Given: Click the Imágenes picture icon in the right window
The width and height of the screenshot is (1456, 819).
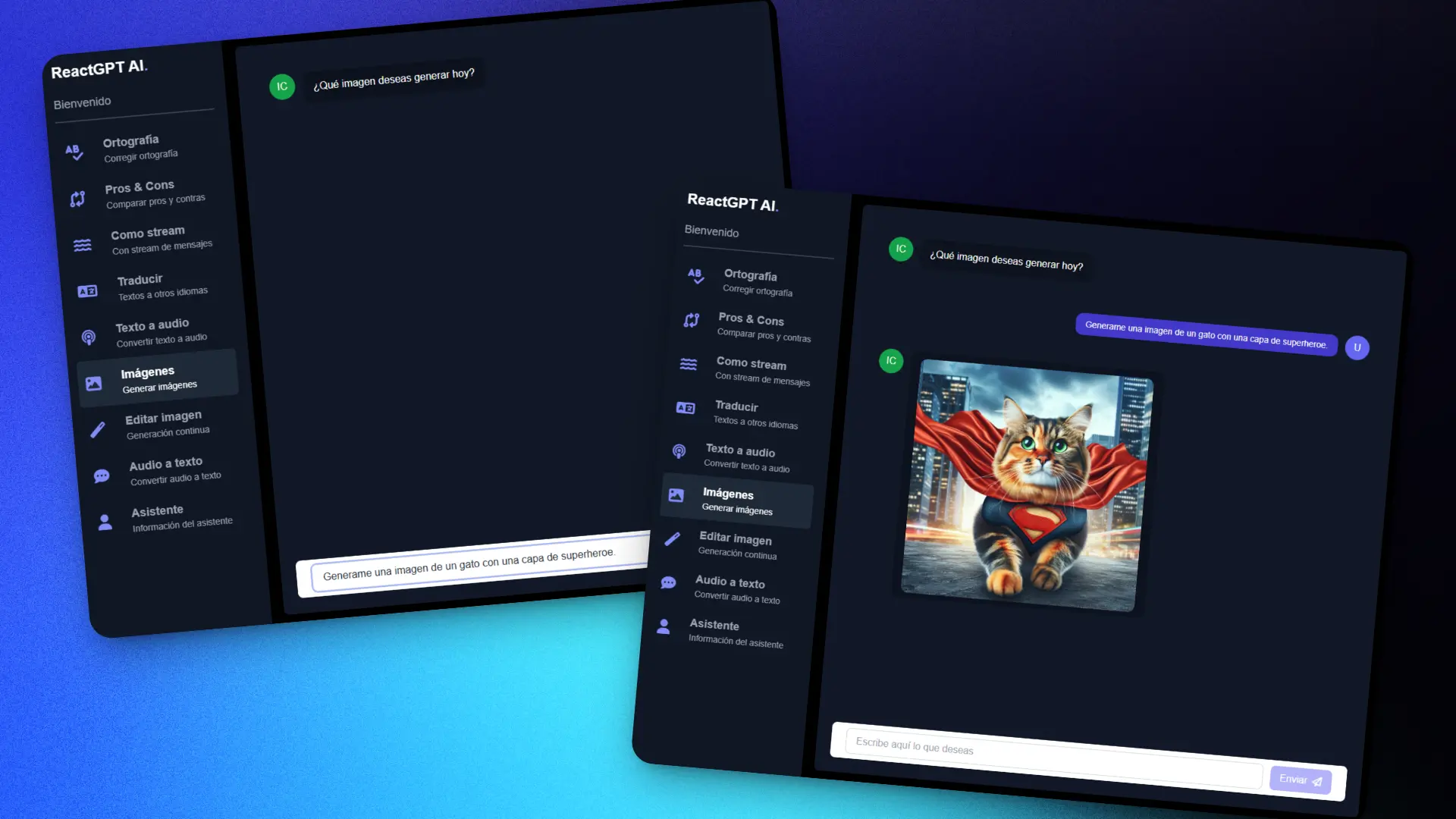Looking at the screenshot, I should point(676,496).
